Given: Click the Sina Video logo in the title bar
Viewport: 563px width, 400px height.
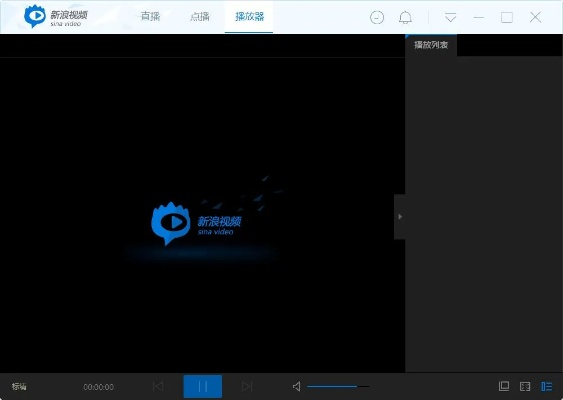Looking at the screenshot, I should [56, 16].
